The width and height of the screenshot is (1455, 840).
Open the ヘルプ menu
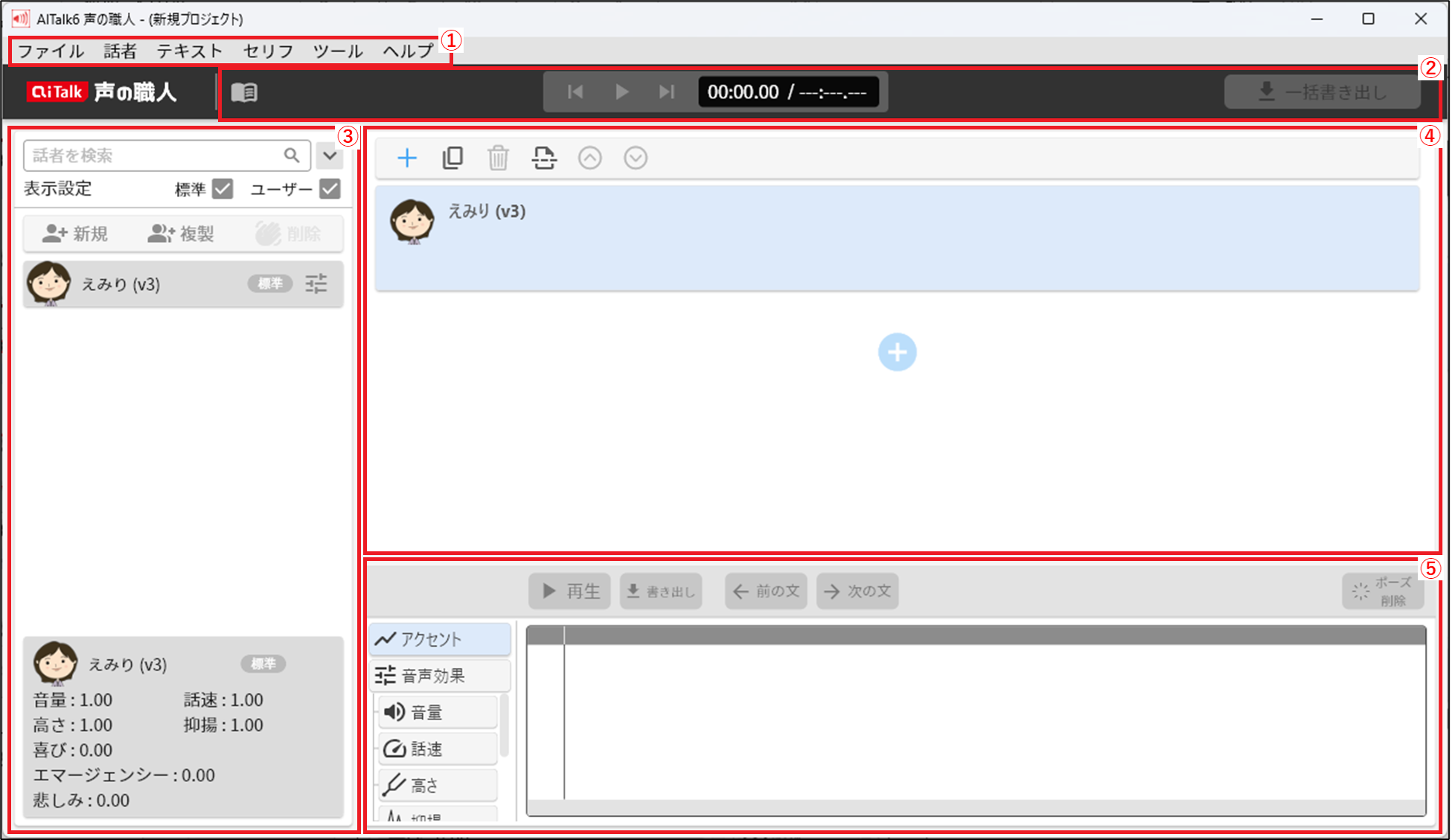coord(408,51)
